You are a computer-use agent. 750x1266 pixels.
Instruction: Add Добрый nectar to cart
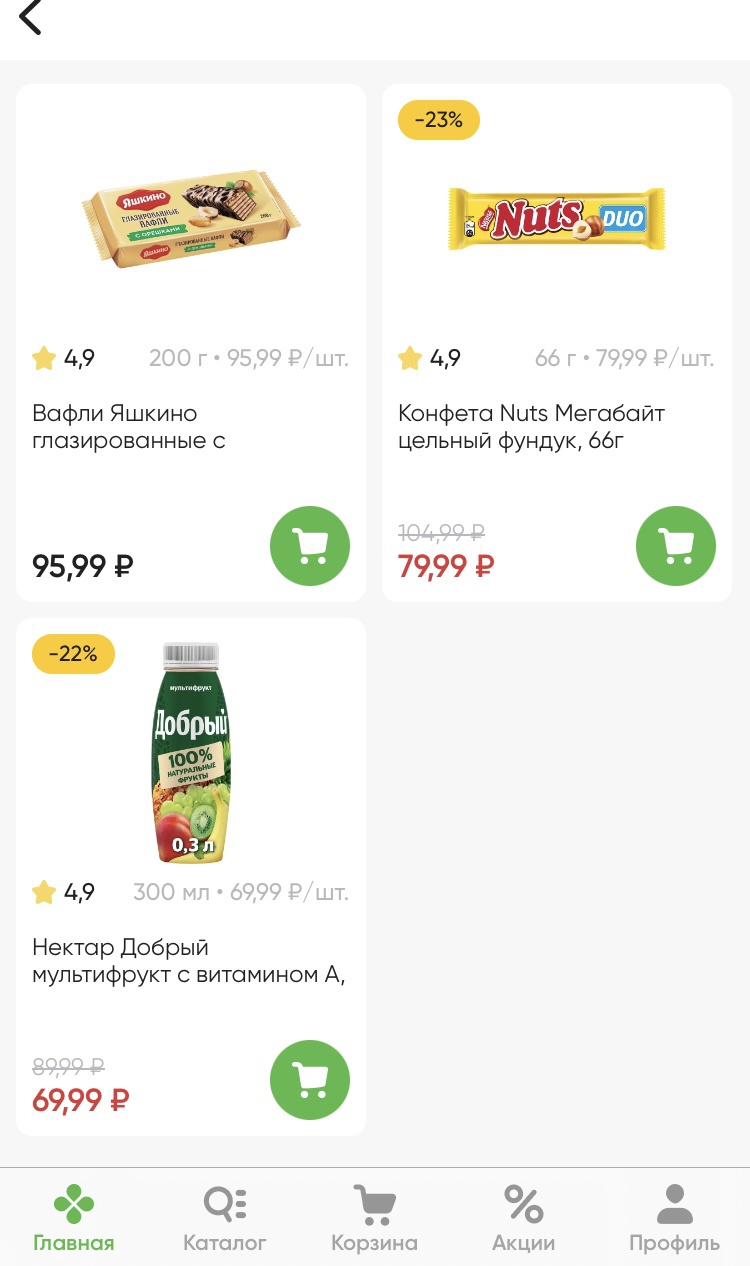[x=310, y=1080]
